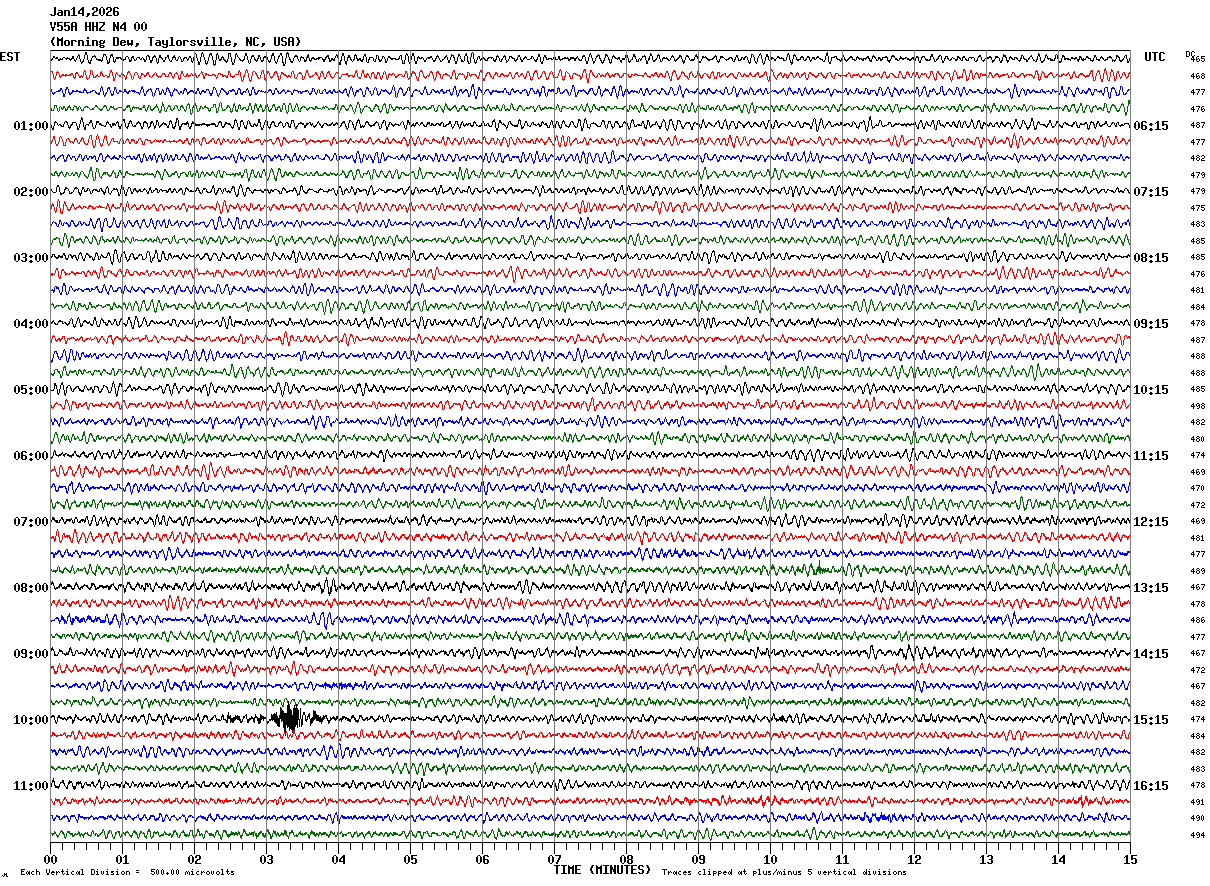Click the 14:15 UTC time label
This screenshot has width=1210, height=886.
(1151, 654)
